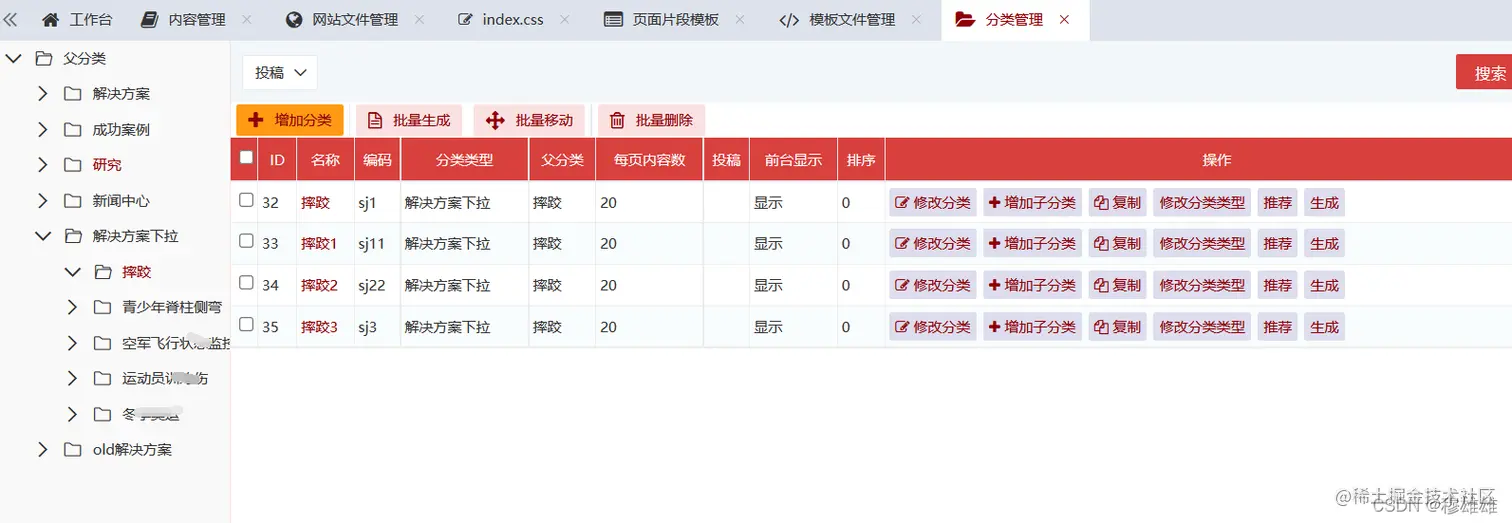Click the 前台显示 column header
The width and height of the screenshot is (1512, 523).
click(793, 160)
